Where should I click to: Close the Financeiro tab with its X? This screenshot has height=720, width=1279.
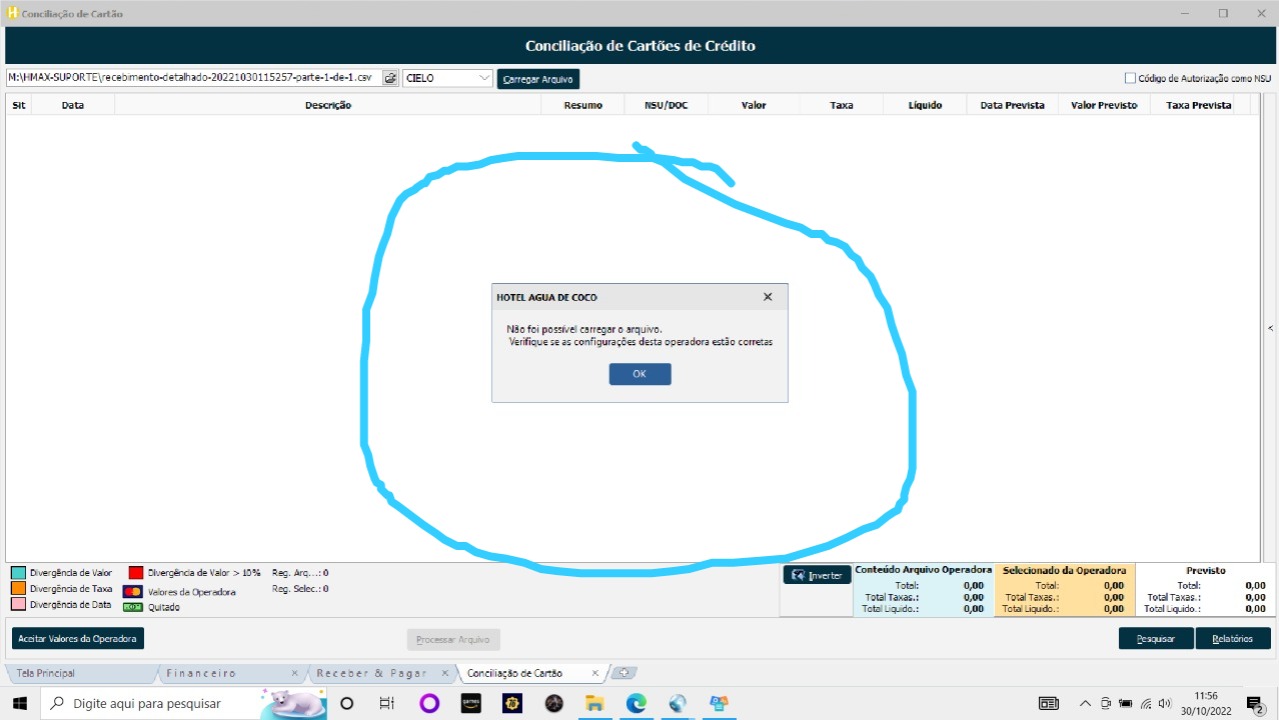pyautogui.click(x=294, y=673)
